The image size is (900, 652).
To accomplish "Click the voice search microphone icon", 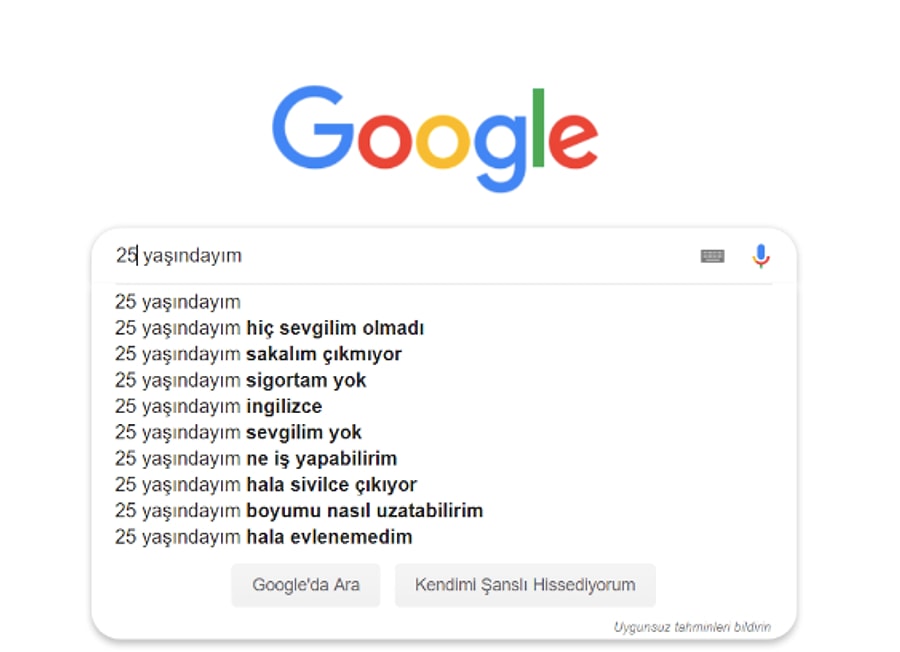I will pos(761,256).
